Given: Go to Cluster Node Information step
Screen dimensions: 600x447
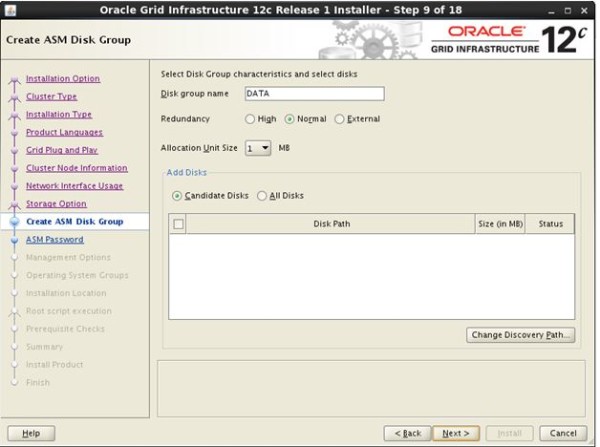Looking at the screenshot, I should click(x=77, y=168).
